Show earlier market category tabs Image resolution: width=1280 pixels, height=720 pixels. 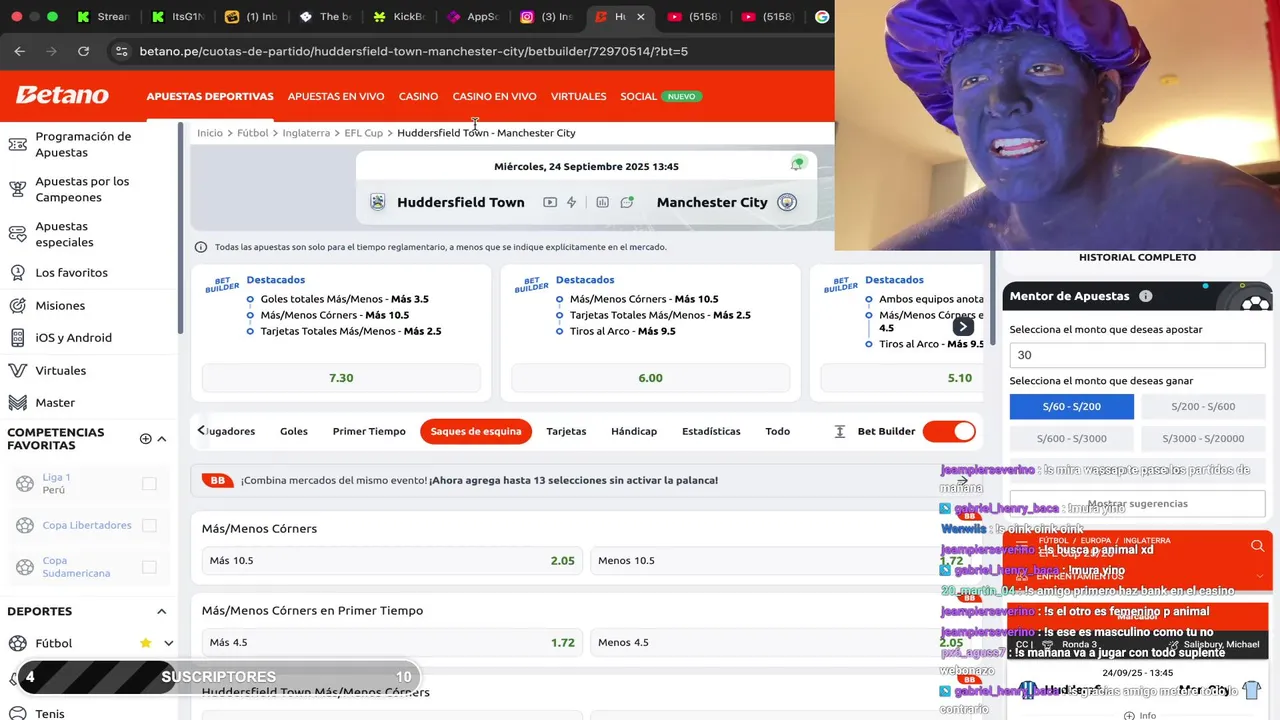[x=201, y=431]
